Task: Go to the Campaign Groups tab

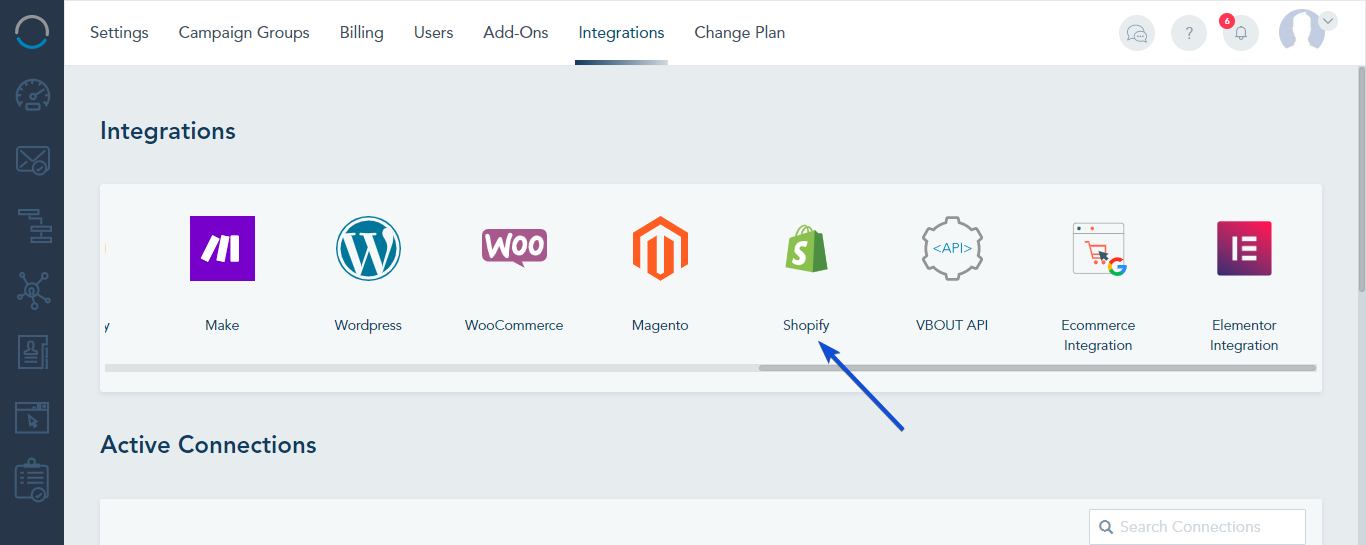Action: click(x=244, y=33)
